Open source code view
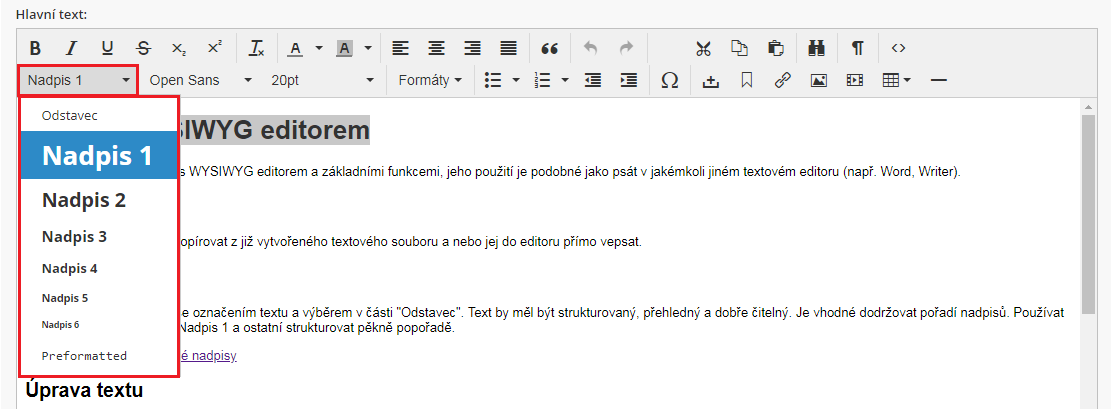Screen dimensions: 1115x409 tap(898, 48)
